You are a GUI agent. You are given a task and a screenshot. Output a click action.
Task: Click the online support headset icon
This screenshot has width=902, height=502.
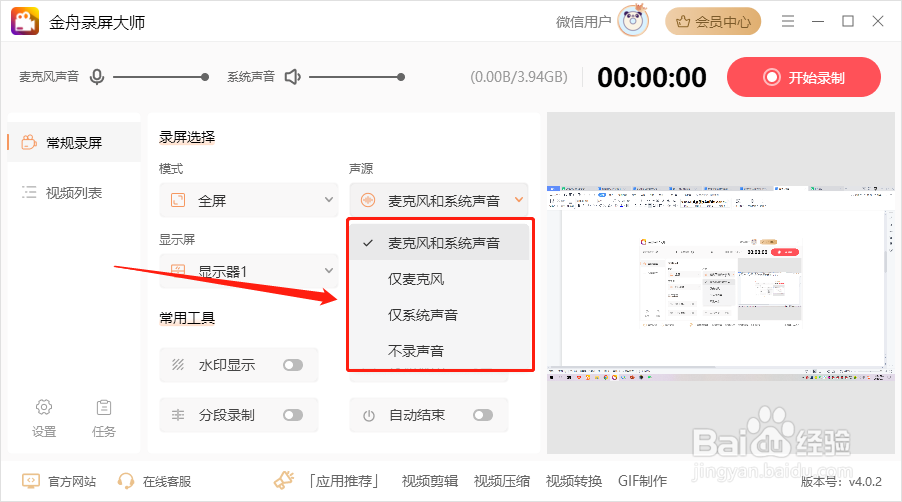tap(125, 481)
